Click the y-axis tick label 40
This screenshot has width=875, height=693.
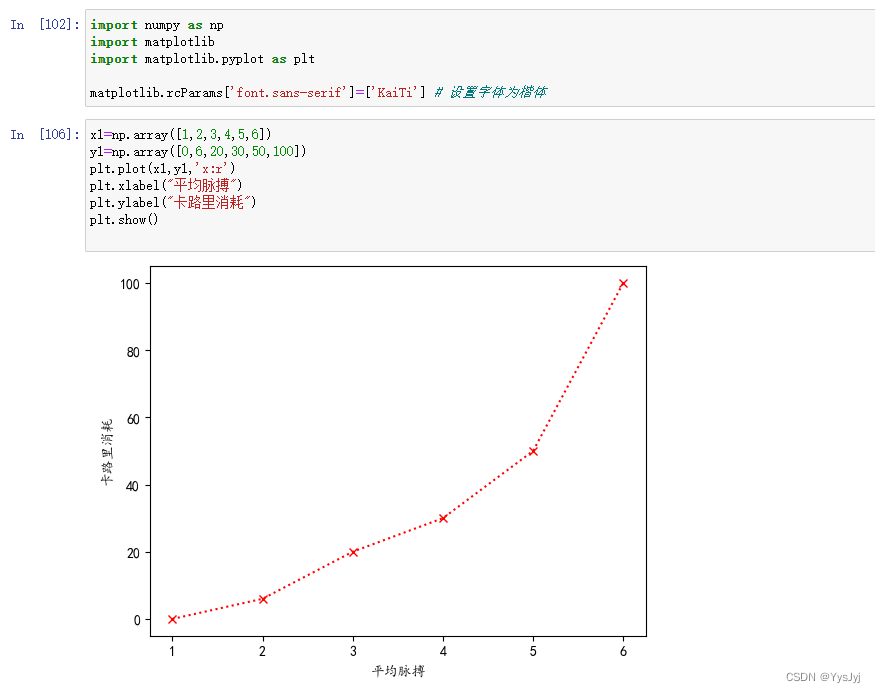[133, 486]
